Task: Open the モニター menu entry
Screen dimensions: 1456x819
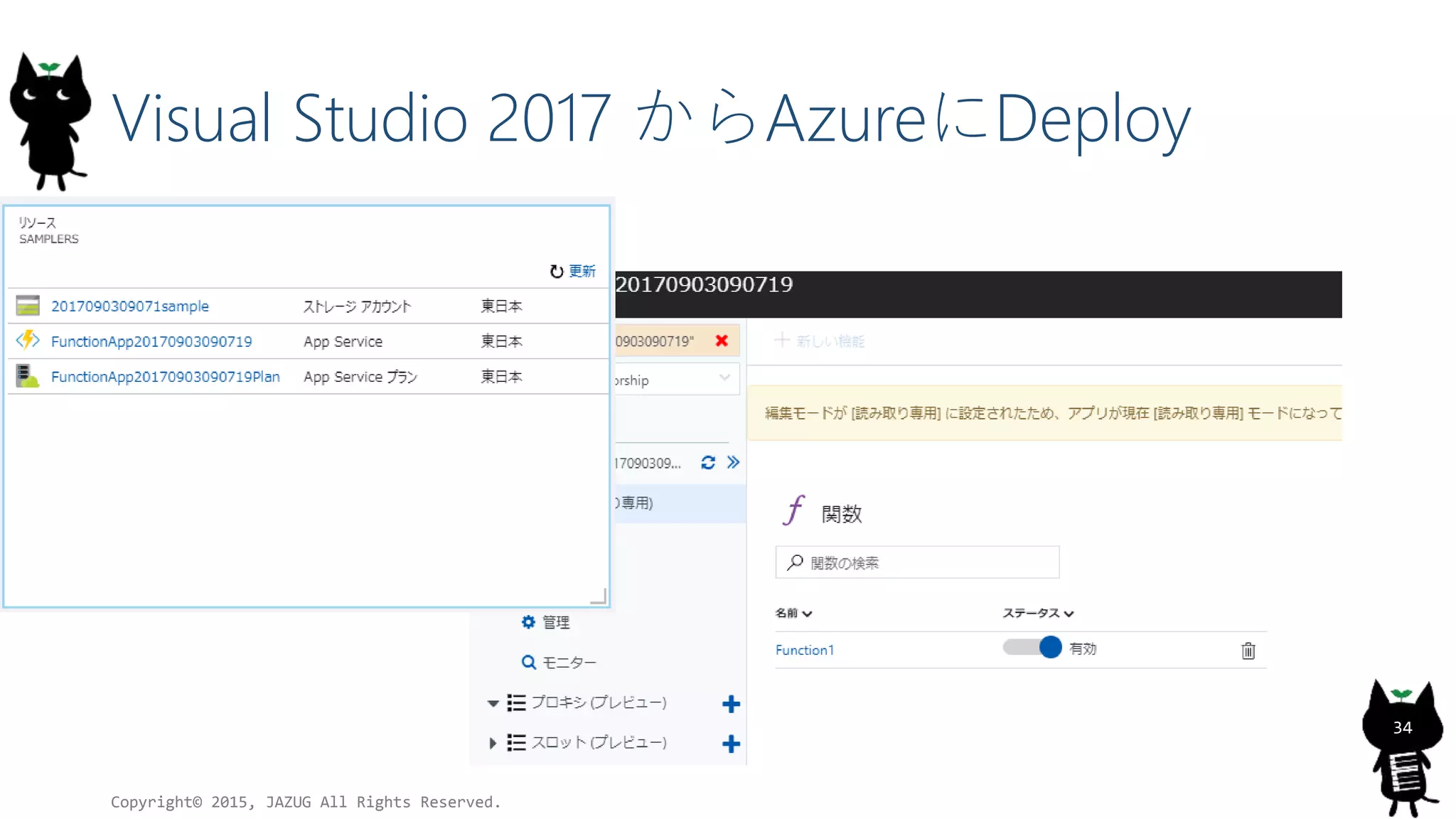Action: 569,662
